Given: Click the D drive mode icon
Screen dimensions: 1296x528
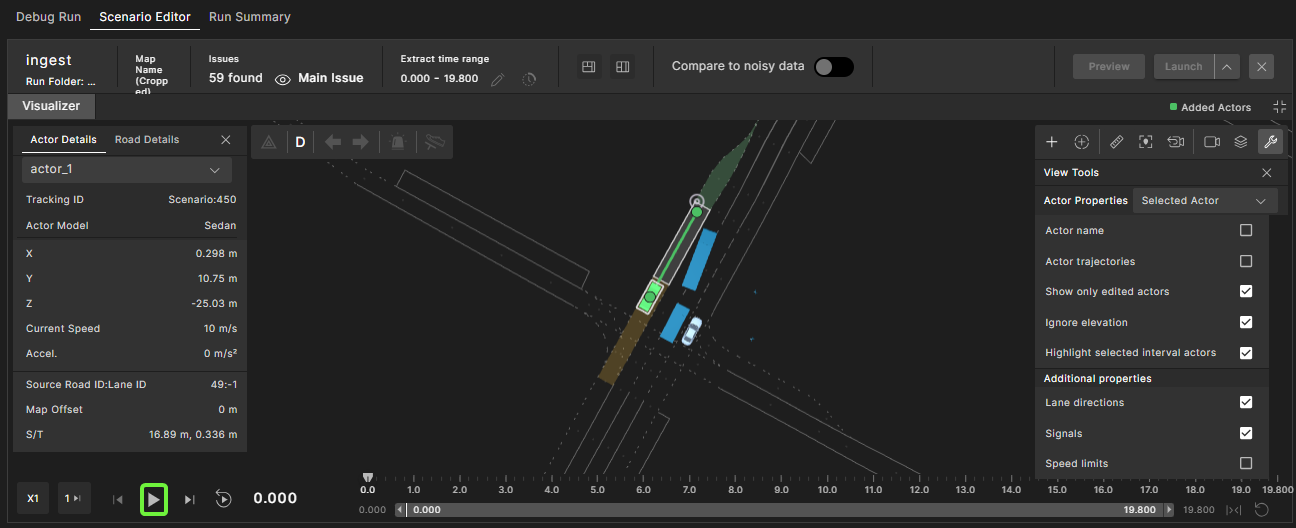Looking at the screenshot, I should click(300, 142).
